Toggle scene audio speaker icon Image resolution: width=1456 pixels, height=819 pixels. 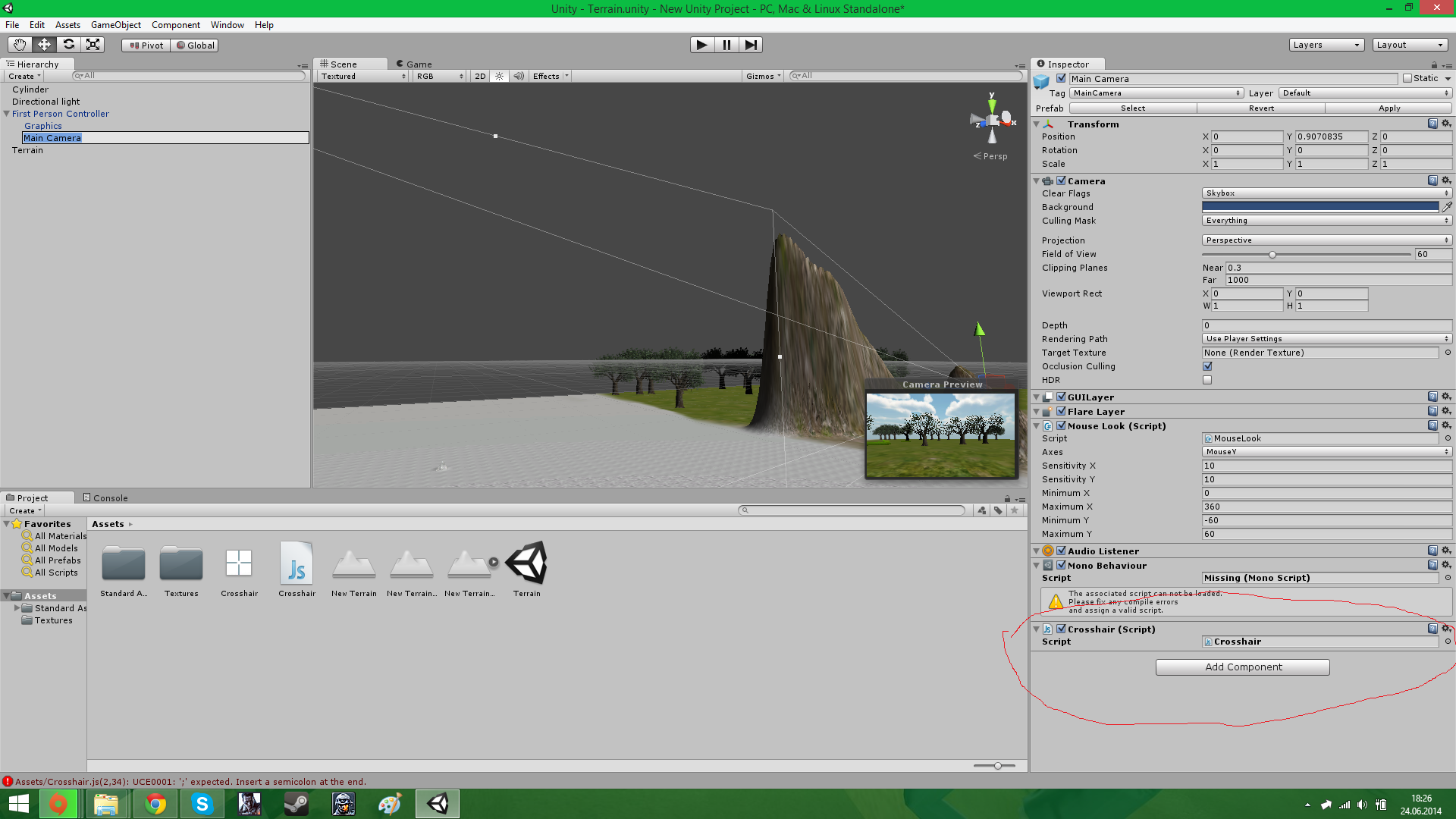[519, 76]
